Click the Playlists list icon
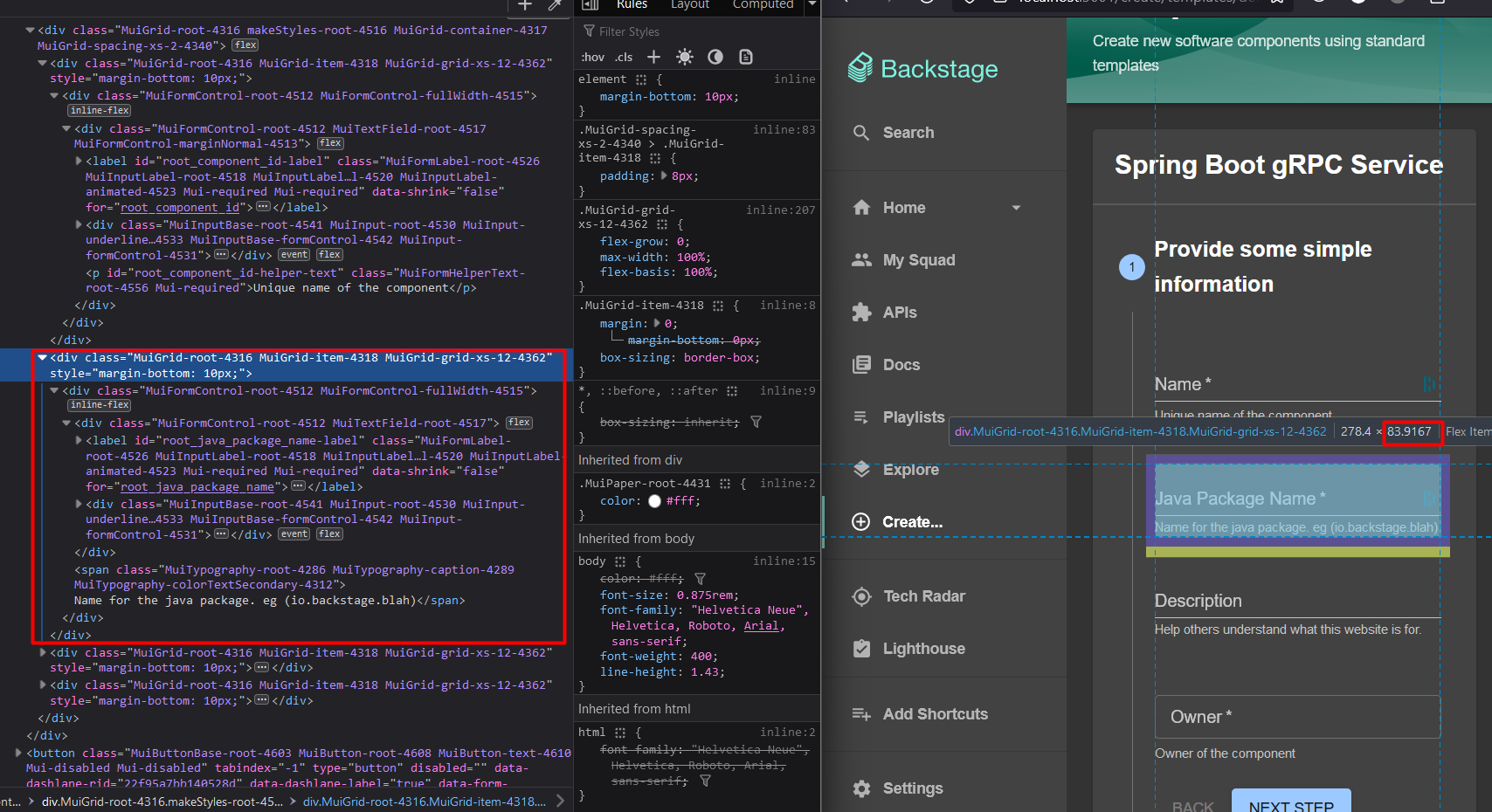This screenshot has height=812, width=1492. pos(861,417)
